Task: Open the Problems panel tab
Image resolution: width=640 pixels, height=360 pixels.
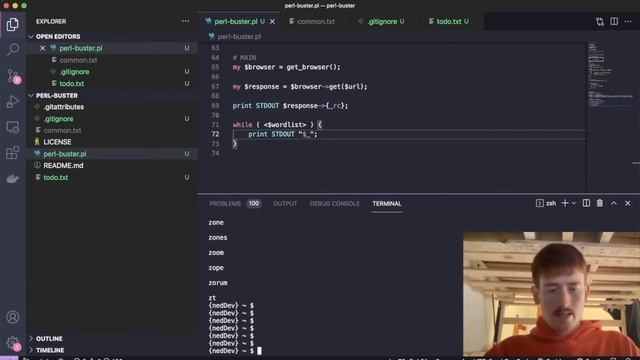Action: [x=225, y=204]
